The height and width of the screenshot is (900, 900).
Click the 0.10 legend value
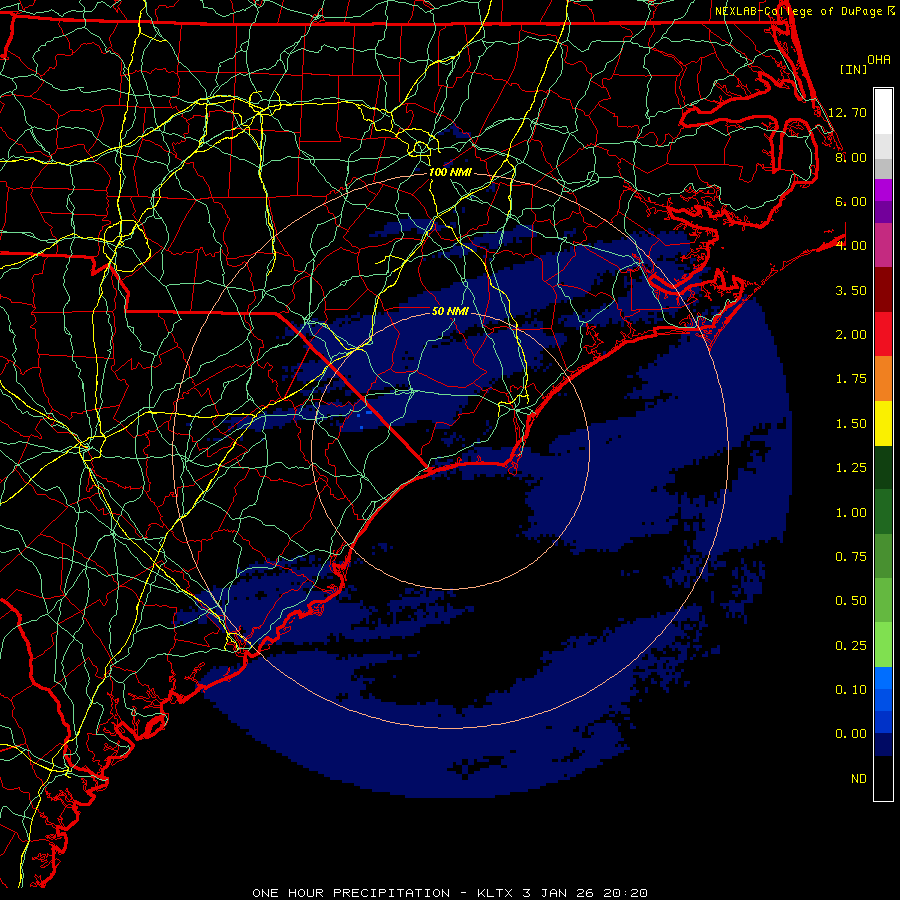[851, 690]
